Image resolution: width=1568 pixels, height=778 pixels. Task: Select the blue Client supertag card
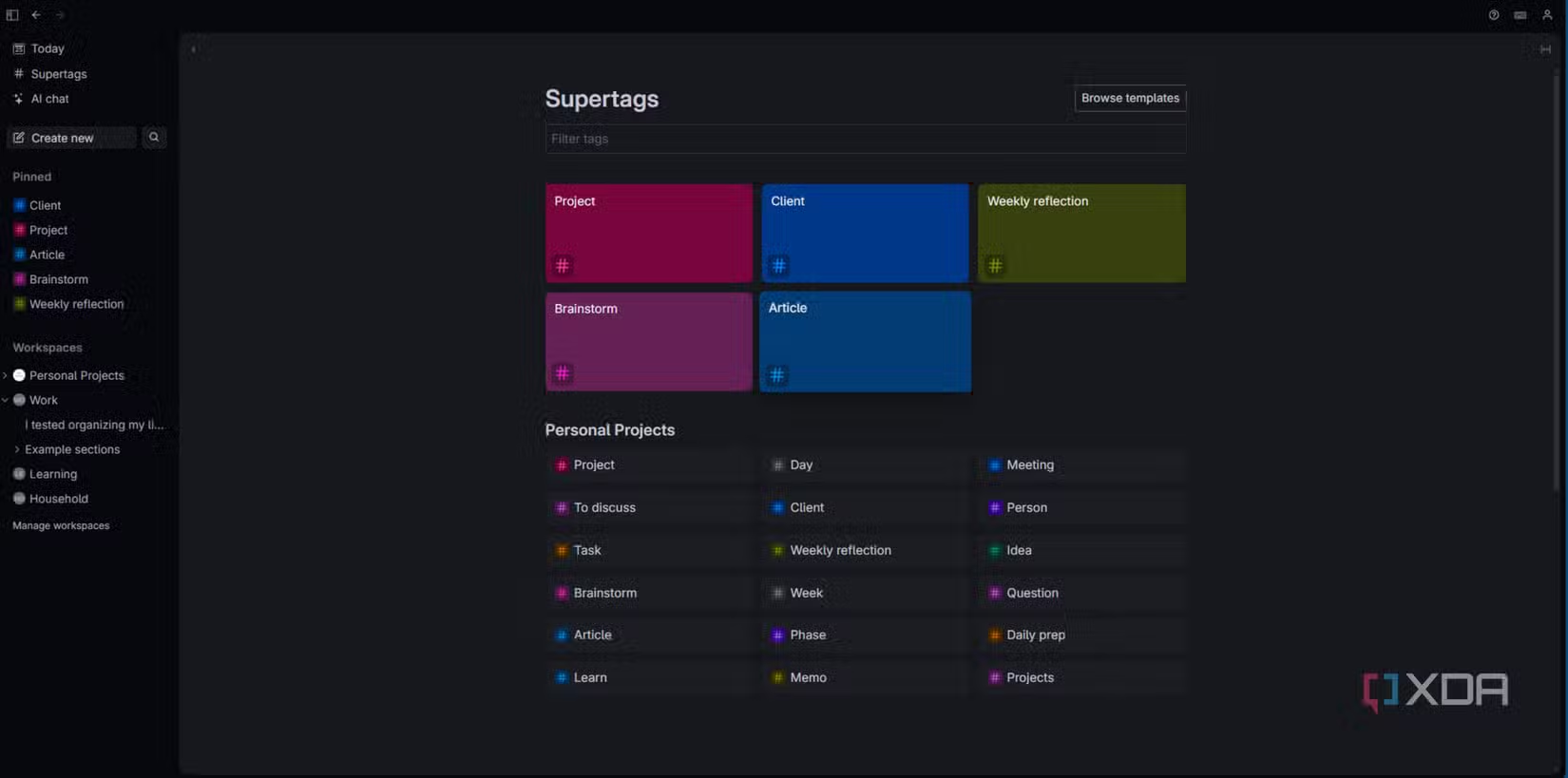point(865,233)
